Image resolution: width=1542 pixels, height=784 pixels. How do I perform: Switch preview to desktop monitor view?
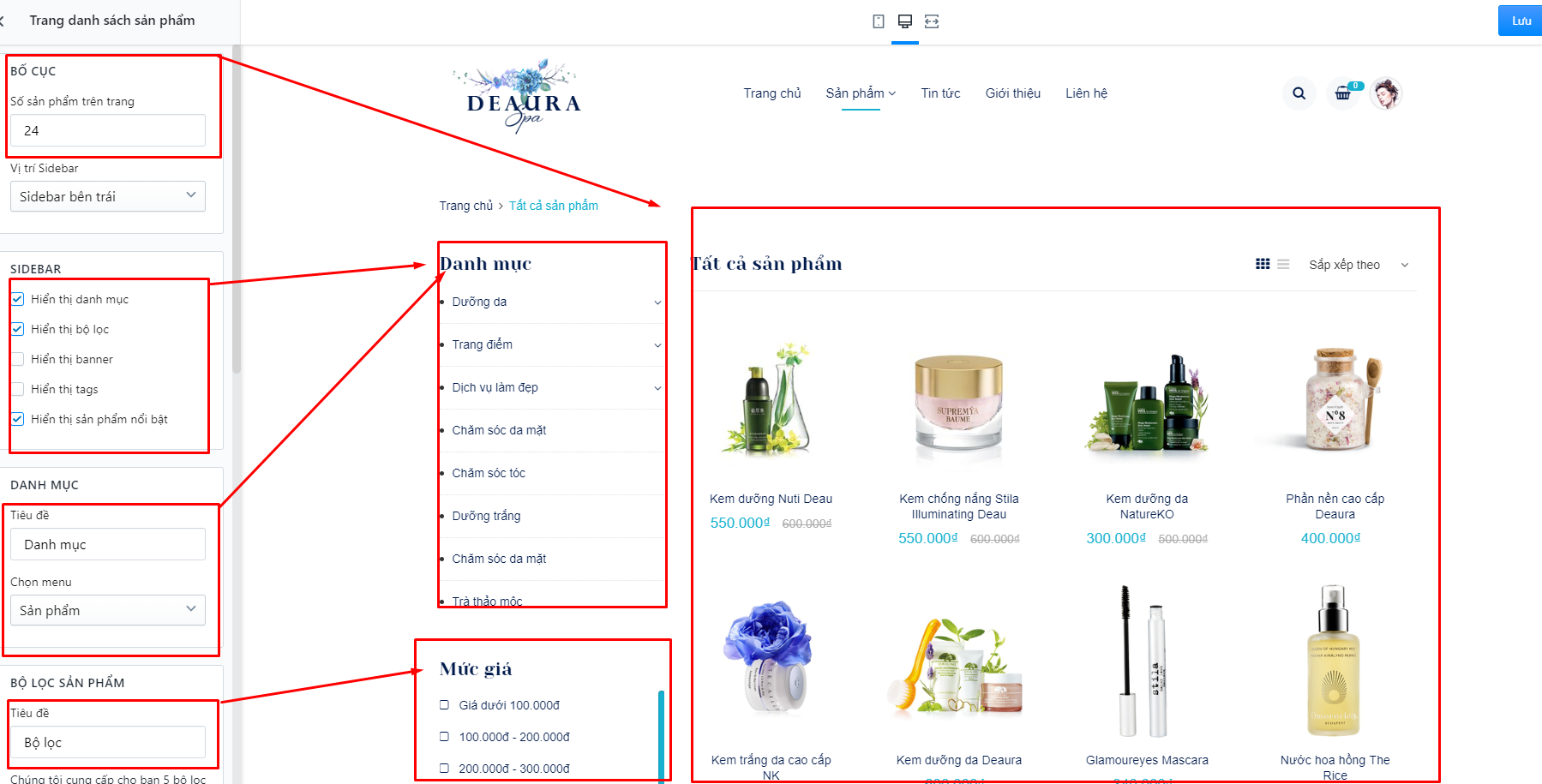(x=905, y=21)
